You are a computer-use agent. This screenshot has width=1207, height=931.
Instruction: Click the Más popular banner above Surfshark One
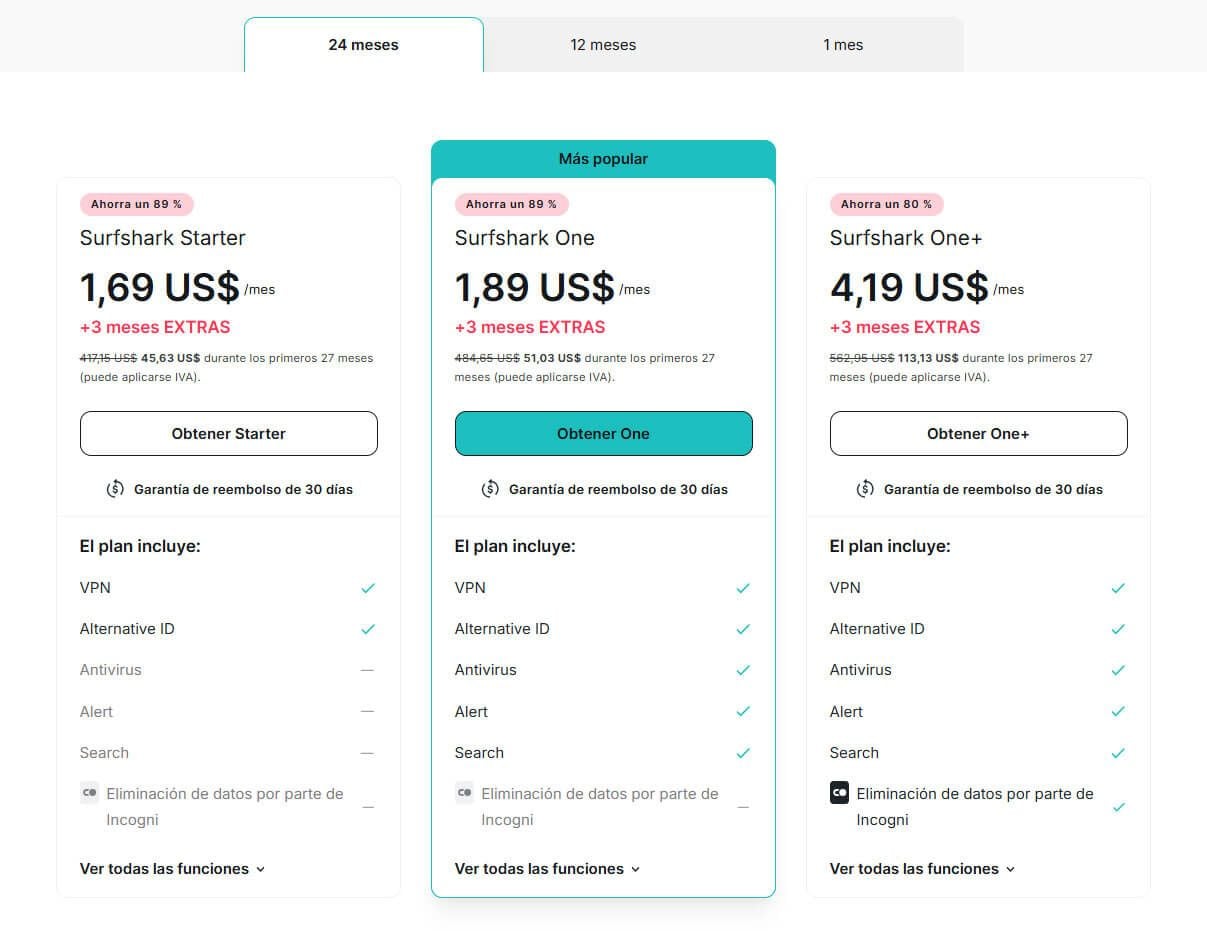pos(603,158)
